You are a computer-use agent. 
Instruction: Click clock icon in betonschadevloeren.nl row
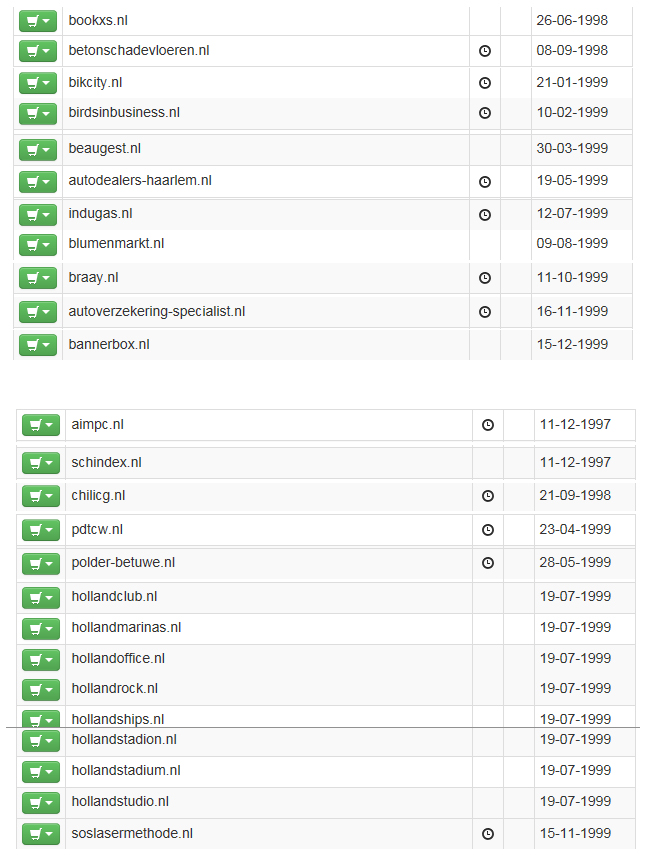pos(485,51)
